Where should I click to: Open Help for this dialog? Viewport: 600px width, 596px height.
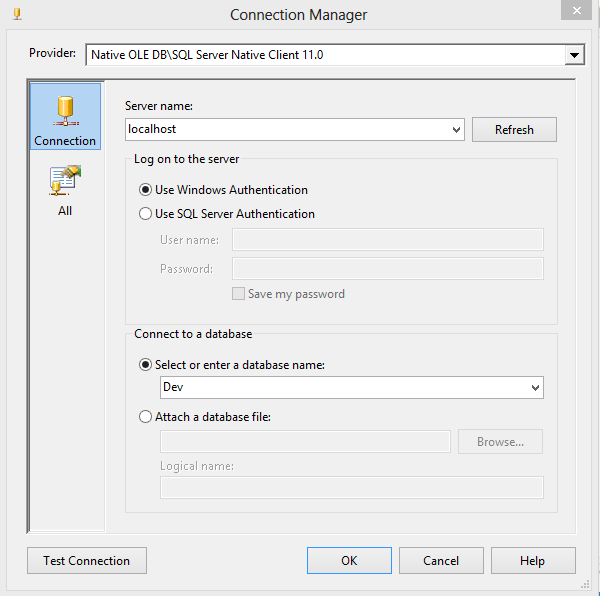(x=533, y=560)
